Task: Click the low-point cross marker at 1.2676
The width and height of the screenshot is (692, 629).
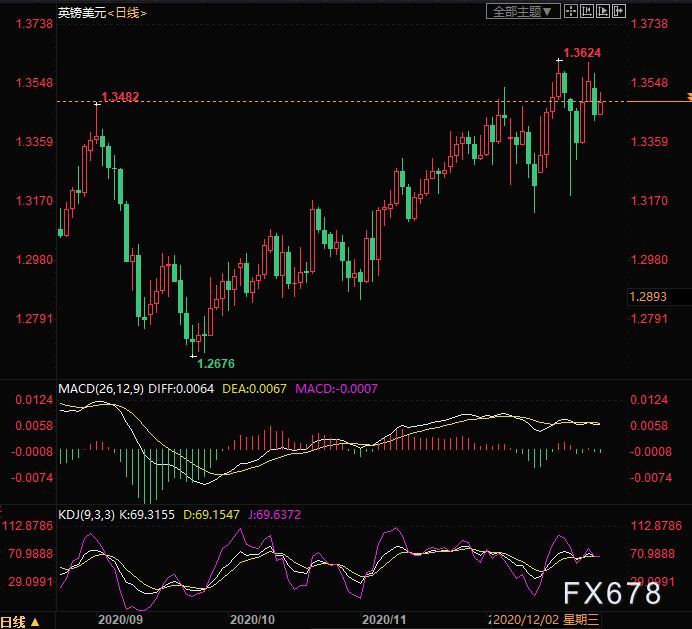Action: [193, 356]
